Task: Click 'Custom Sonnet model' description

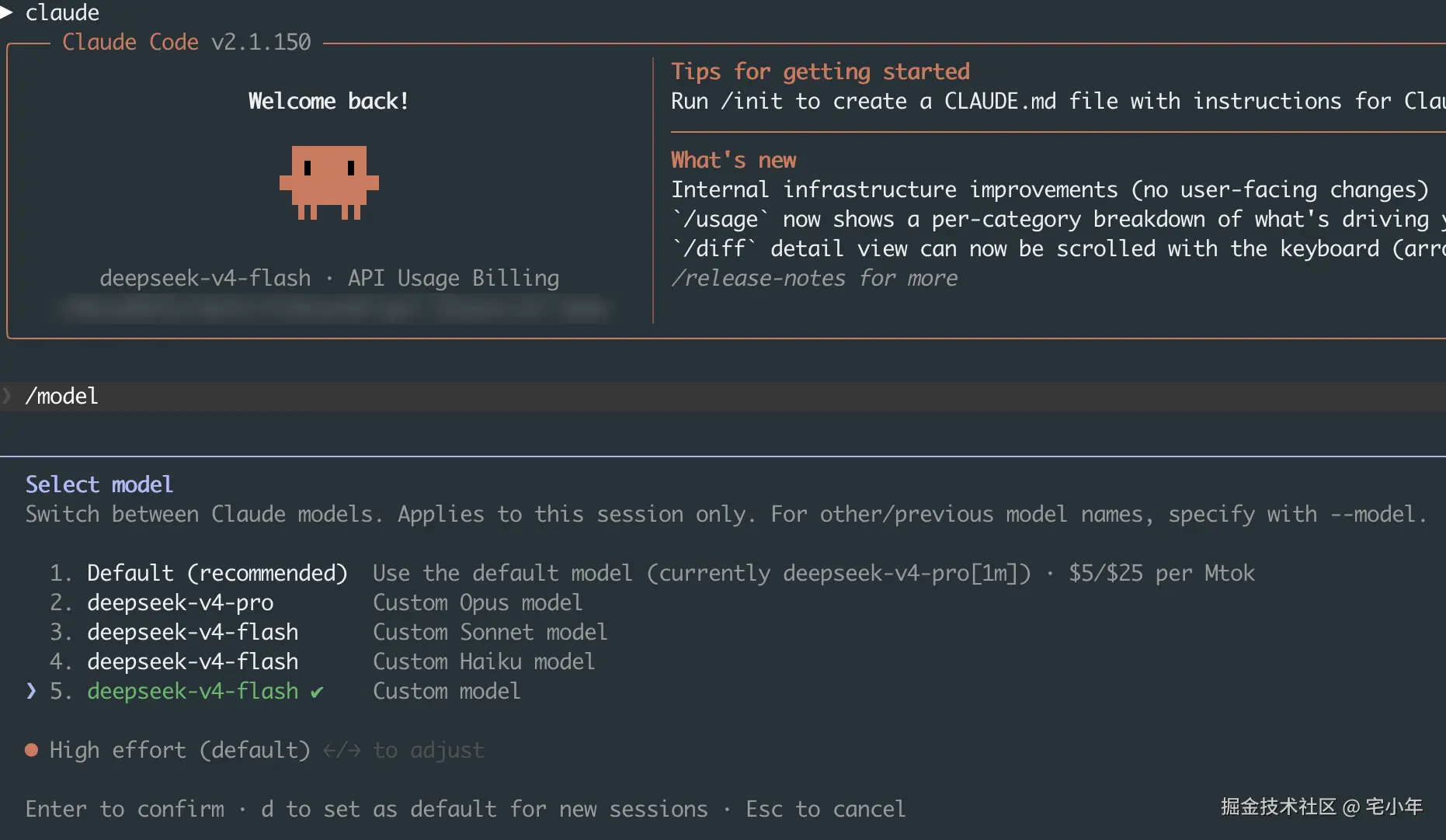Action: 490,632
